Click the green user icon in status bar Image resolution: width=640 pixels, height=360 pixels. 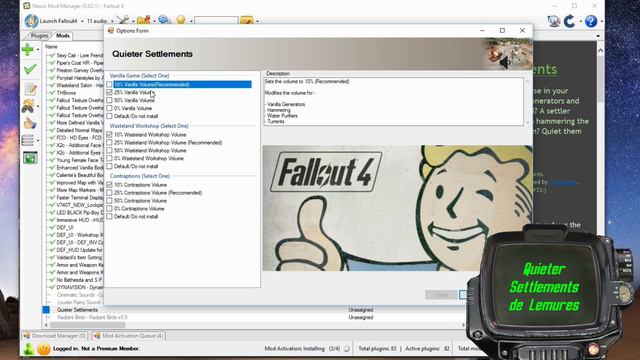29,349
